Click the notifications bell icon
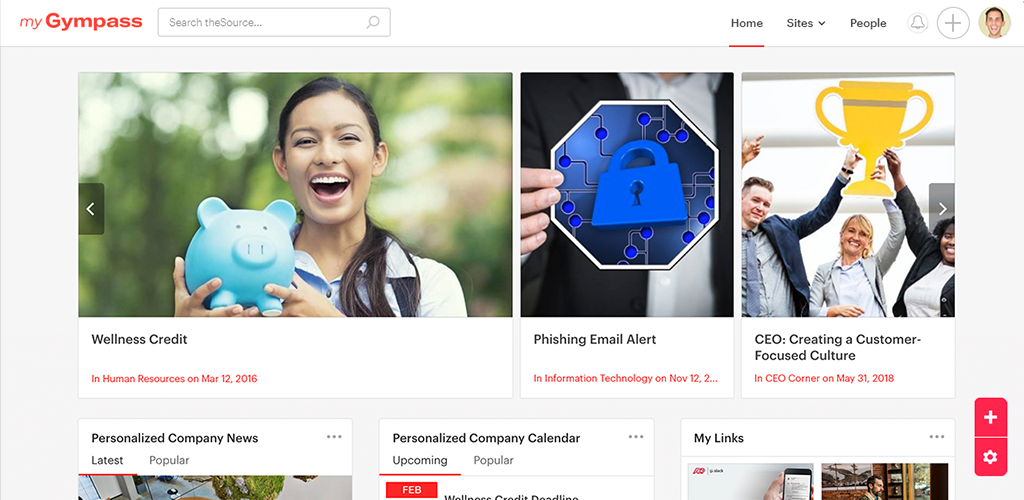 [918, 23]
